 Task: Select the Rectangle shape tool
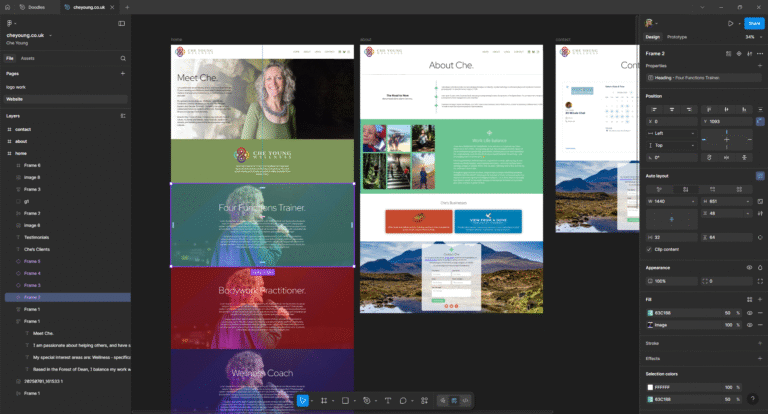[x=345, y=401]
